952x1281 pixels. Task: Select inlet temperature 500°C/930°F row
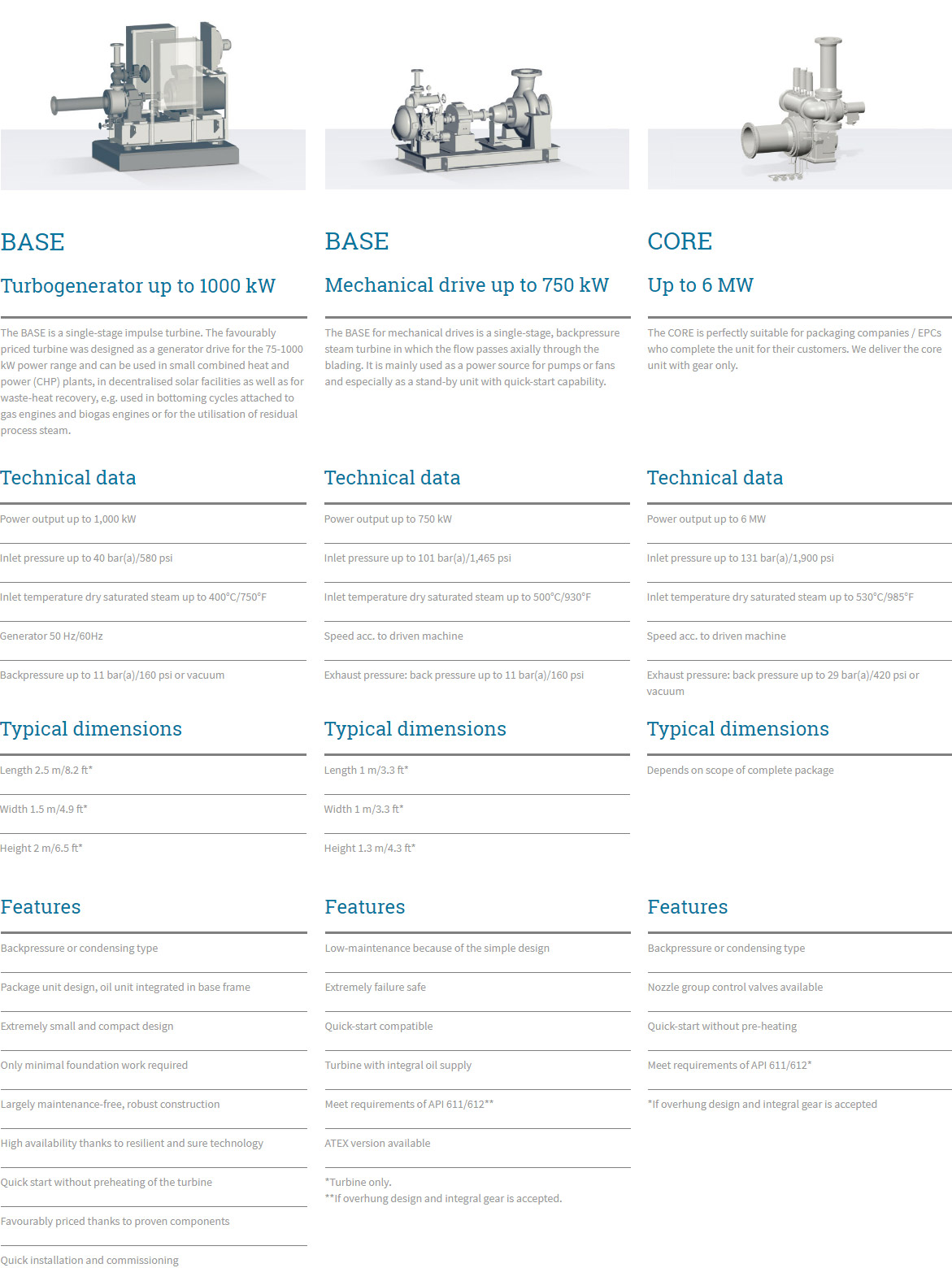tap(458, 597)
